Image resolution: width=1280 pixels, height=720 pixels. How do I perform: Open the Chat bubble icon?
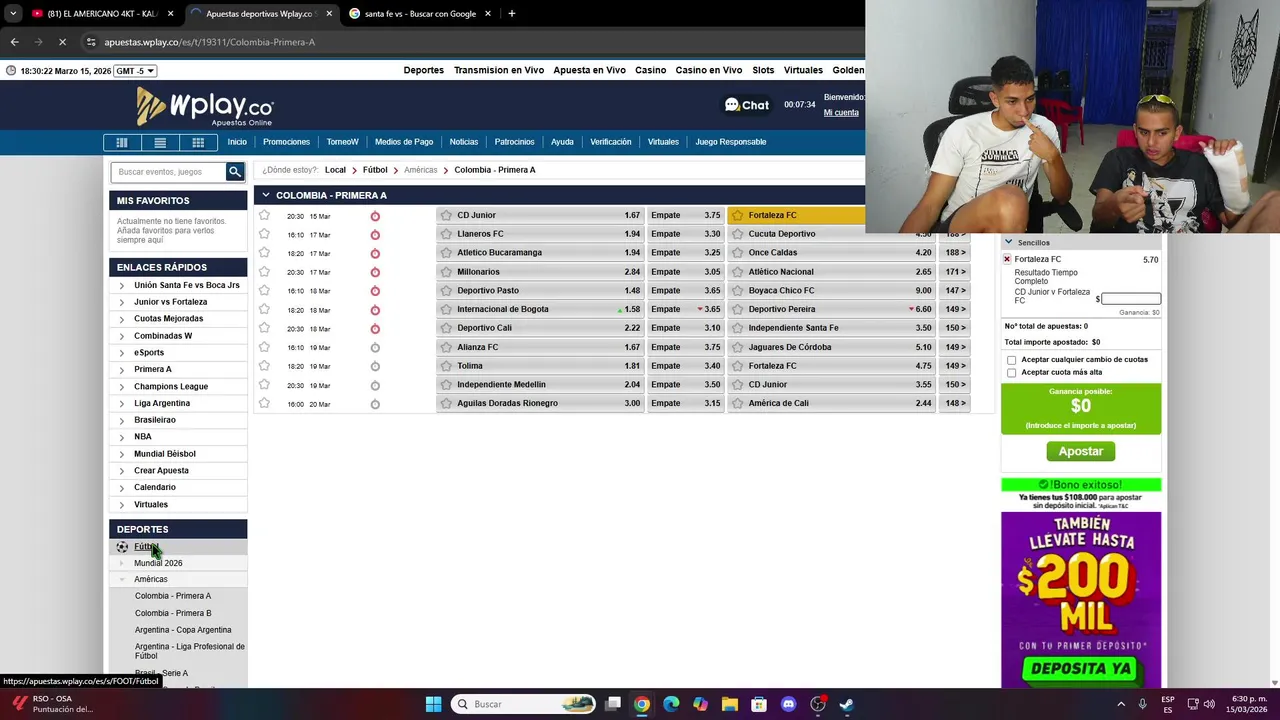point(732,105)
